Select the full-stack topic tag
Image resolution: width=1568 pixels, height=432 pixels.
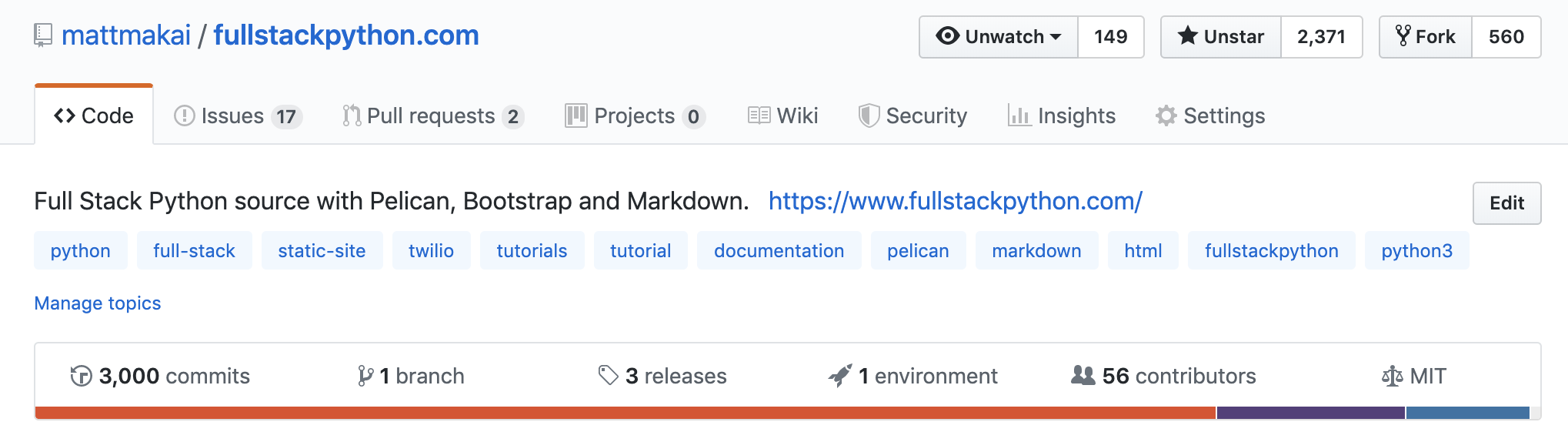coord(195,250)
